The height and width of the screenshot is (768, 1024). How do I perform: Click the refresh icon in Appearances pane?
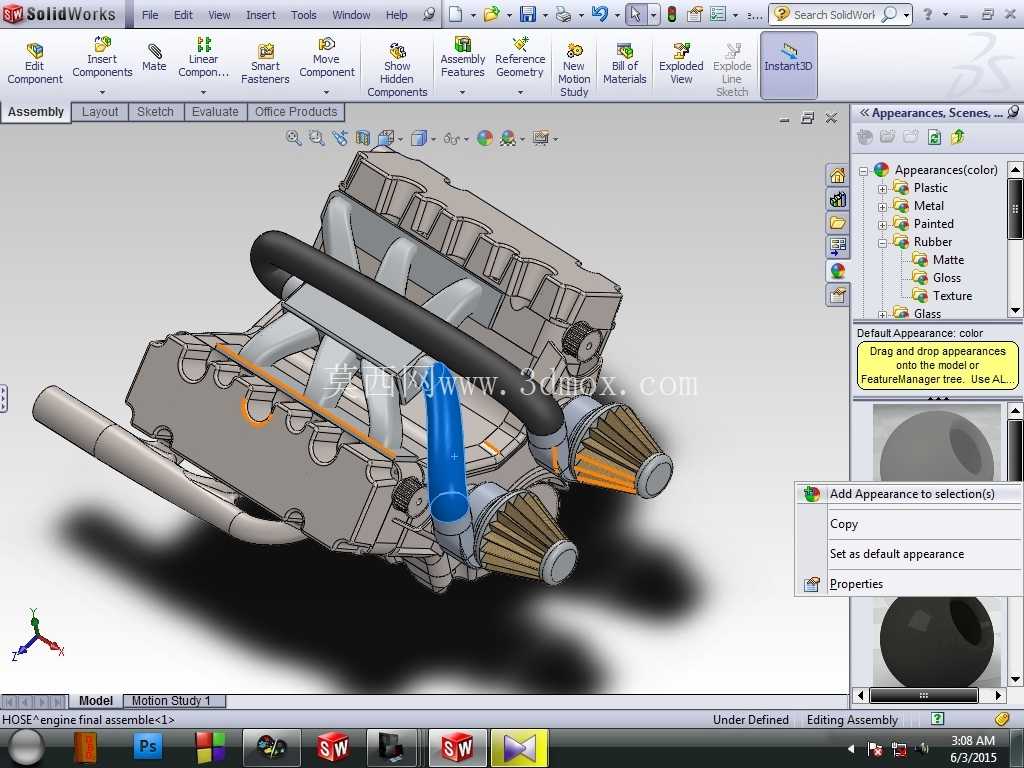click(x=935, y=136)
